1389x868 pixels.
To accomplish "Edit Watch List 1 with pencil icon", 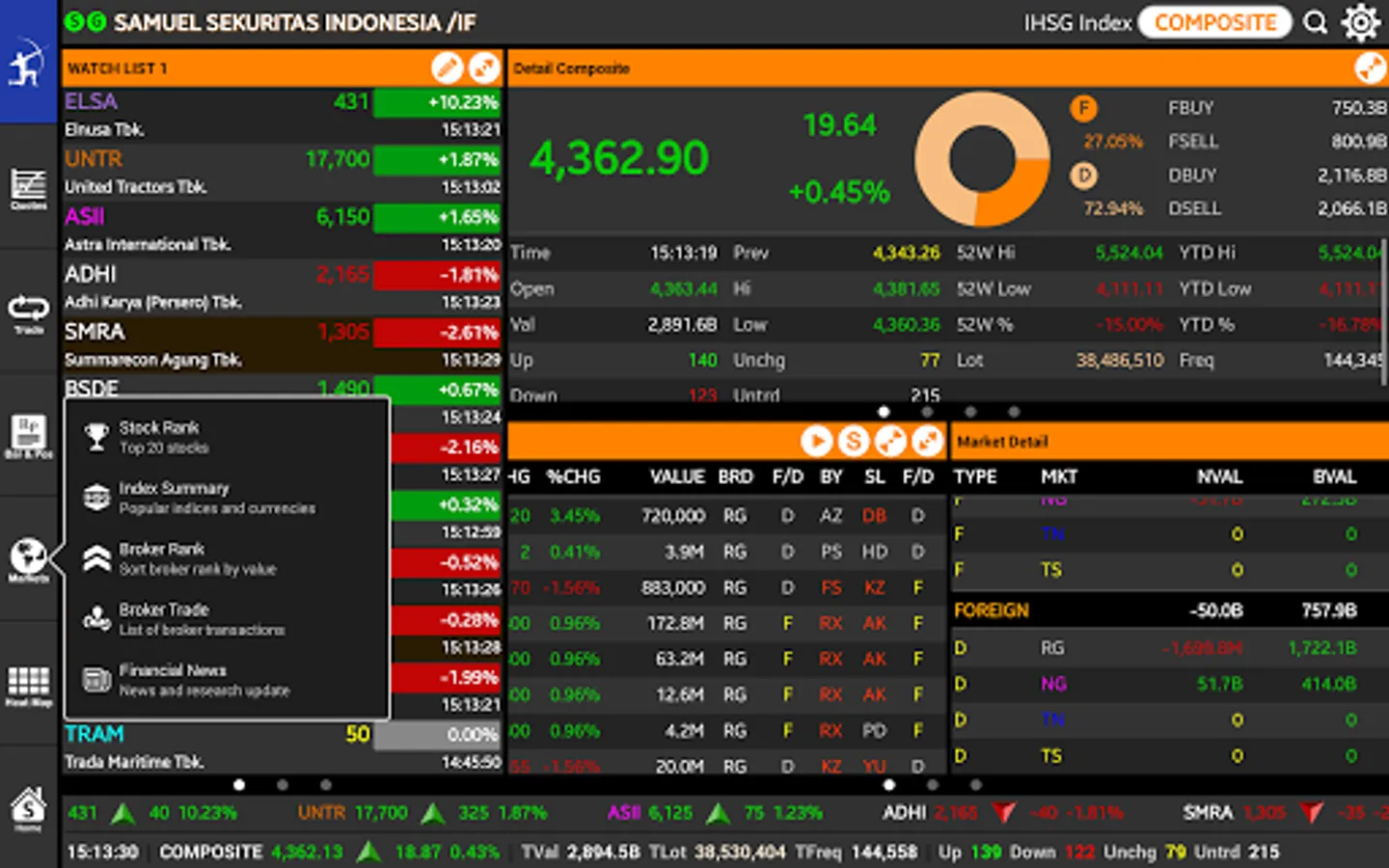I will click(447, 68).
